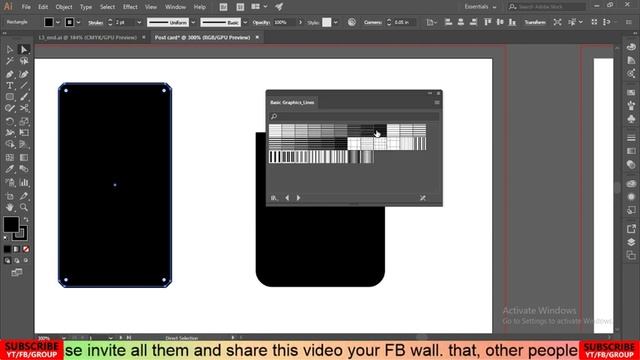Load next swatch library
This screenshot has height=360, width=640.
click(298, 198)
